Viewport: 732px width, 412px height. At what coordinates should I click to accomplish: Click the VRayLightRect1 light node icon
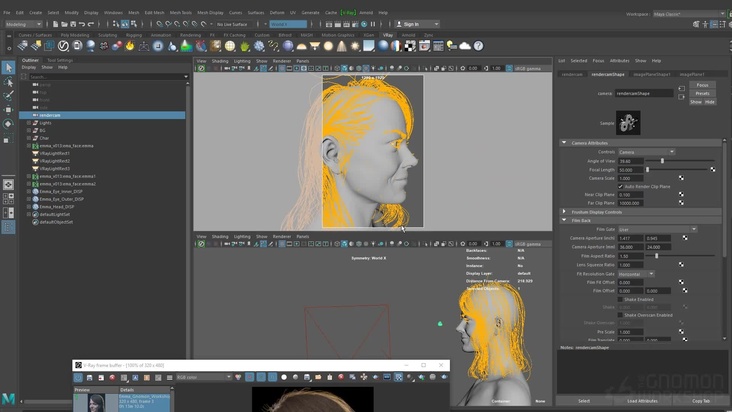click(x=35, y=153)
